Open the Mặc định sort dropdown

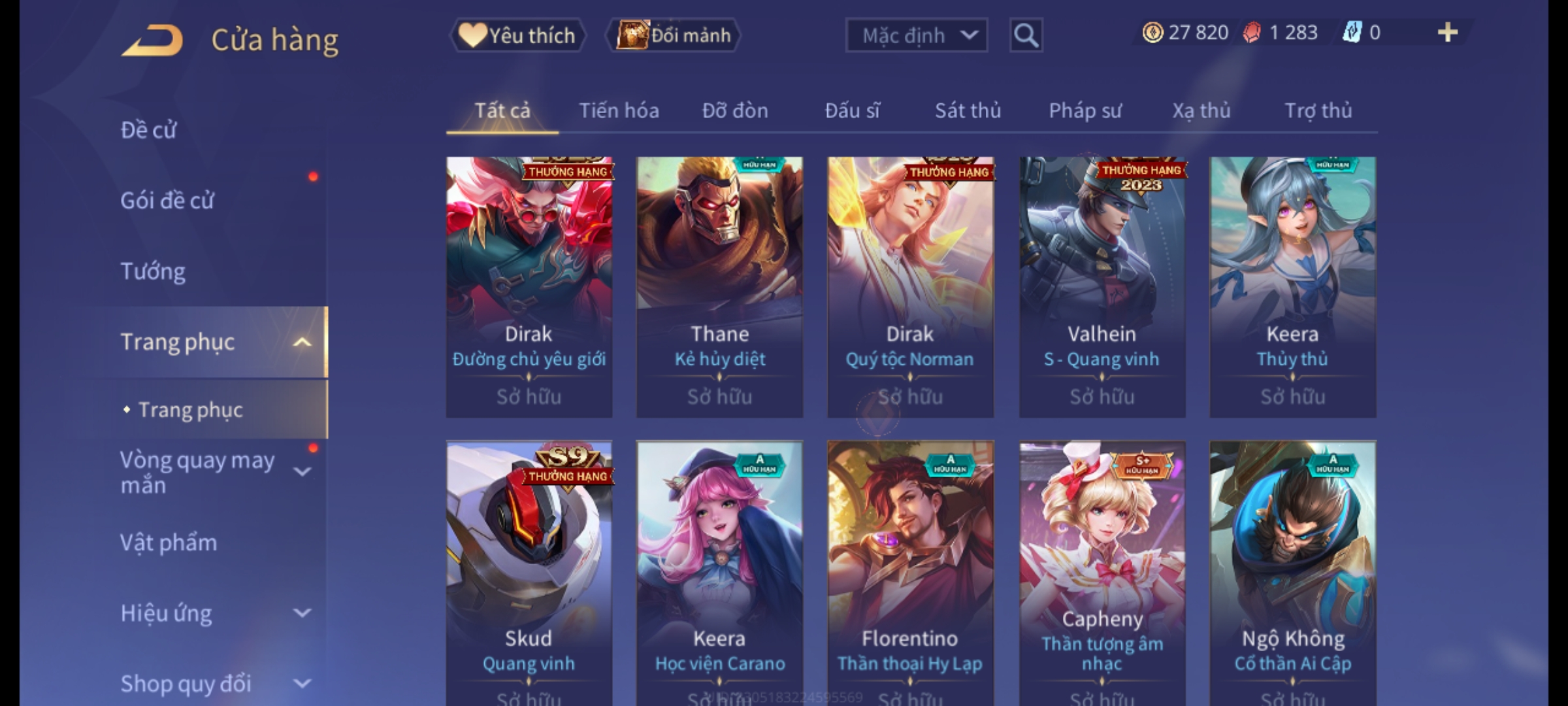(x=916, y=35)
